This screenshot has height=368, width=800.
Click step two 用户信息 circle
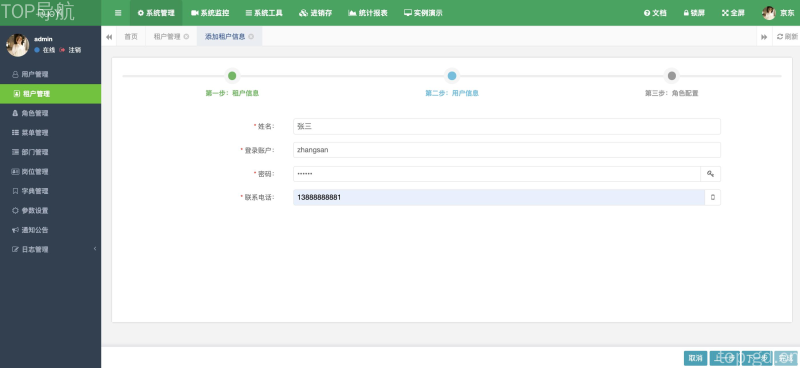[452, 76]
